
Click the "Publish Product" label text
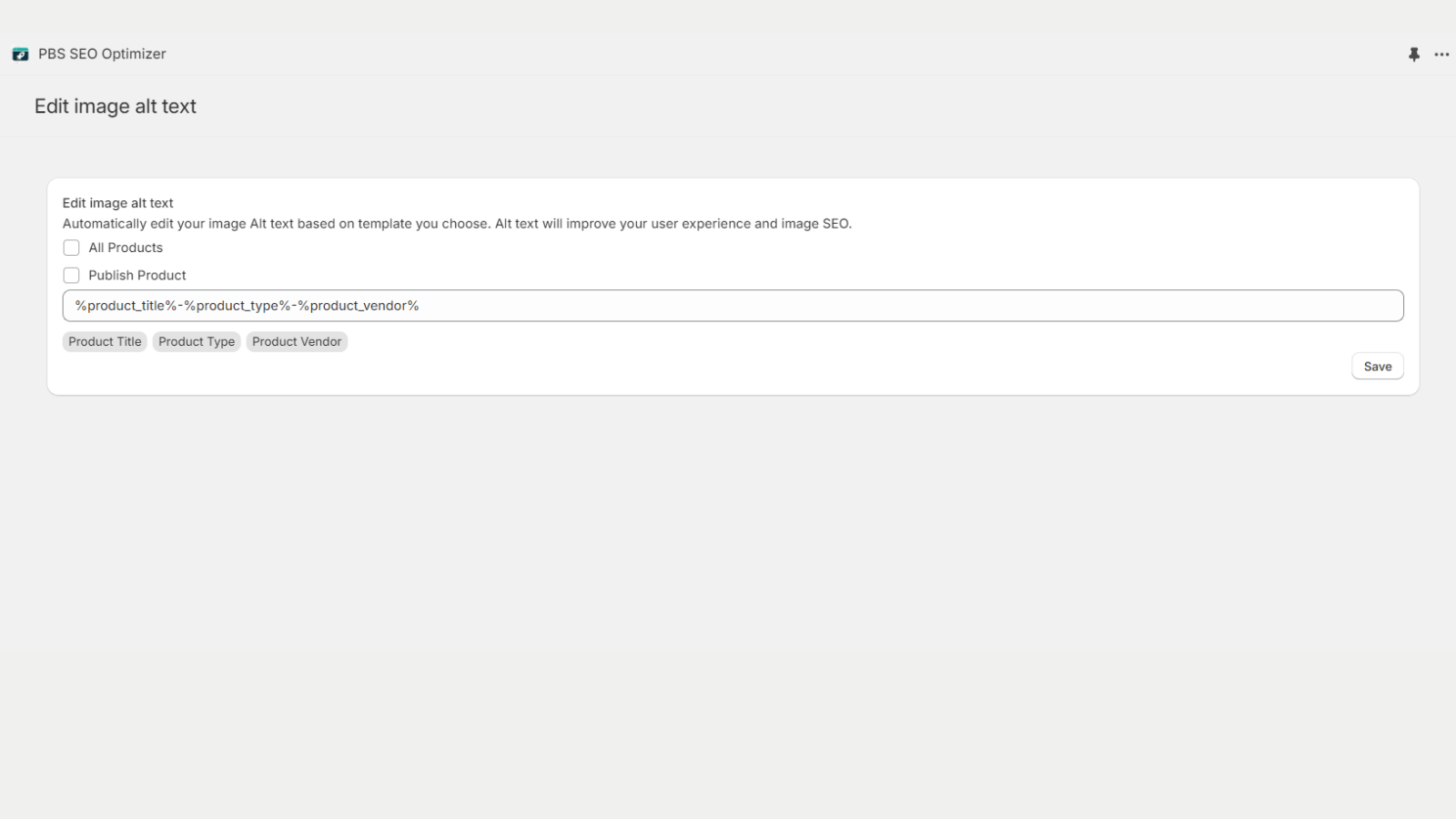click(137, 275)
